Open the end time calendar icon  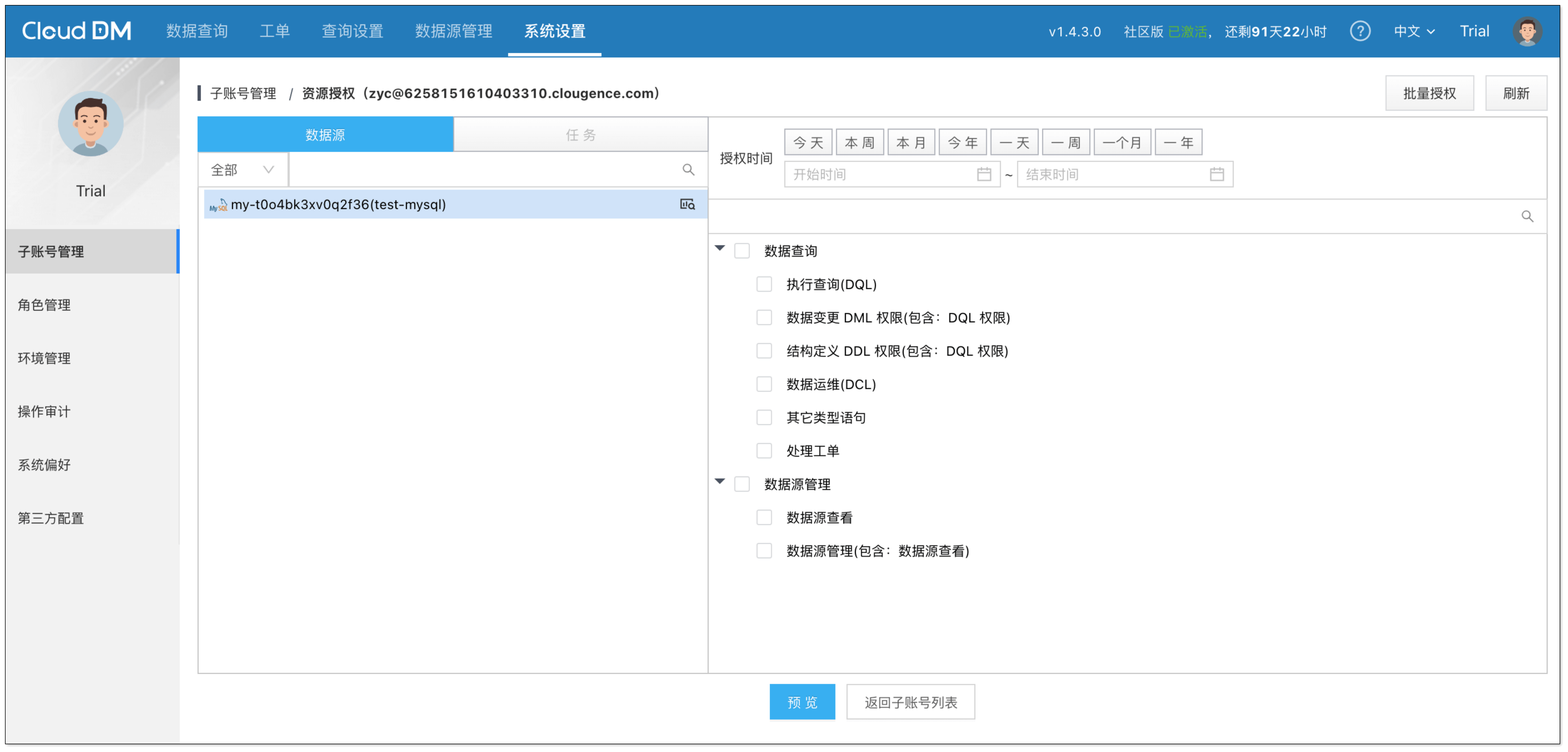click(1216, 175)
